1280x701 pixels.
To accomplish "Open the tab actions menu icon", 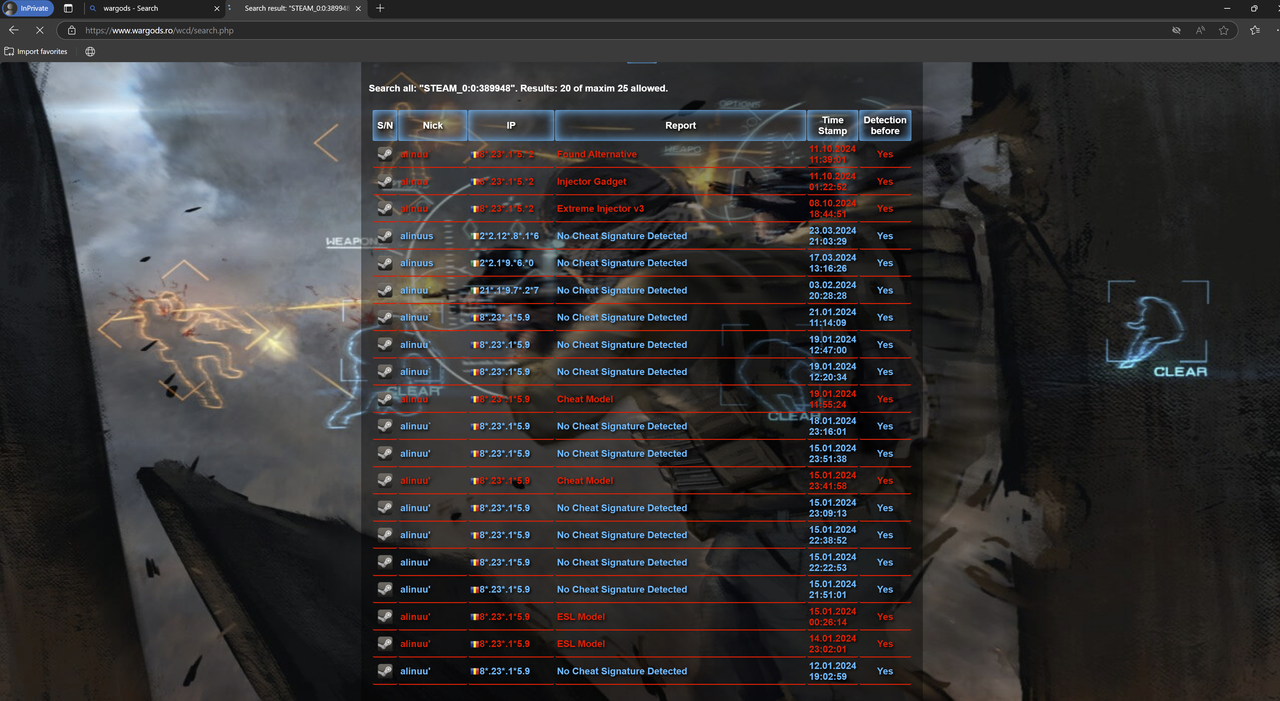I will pos(68,8).
